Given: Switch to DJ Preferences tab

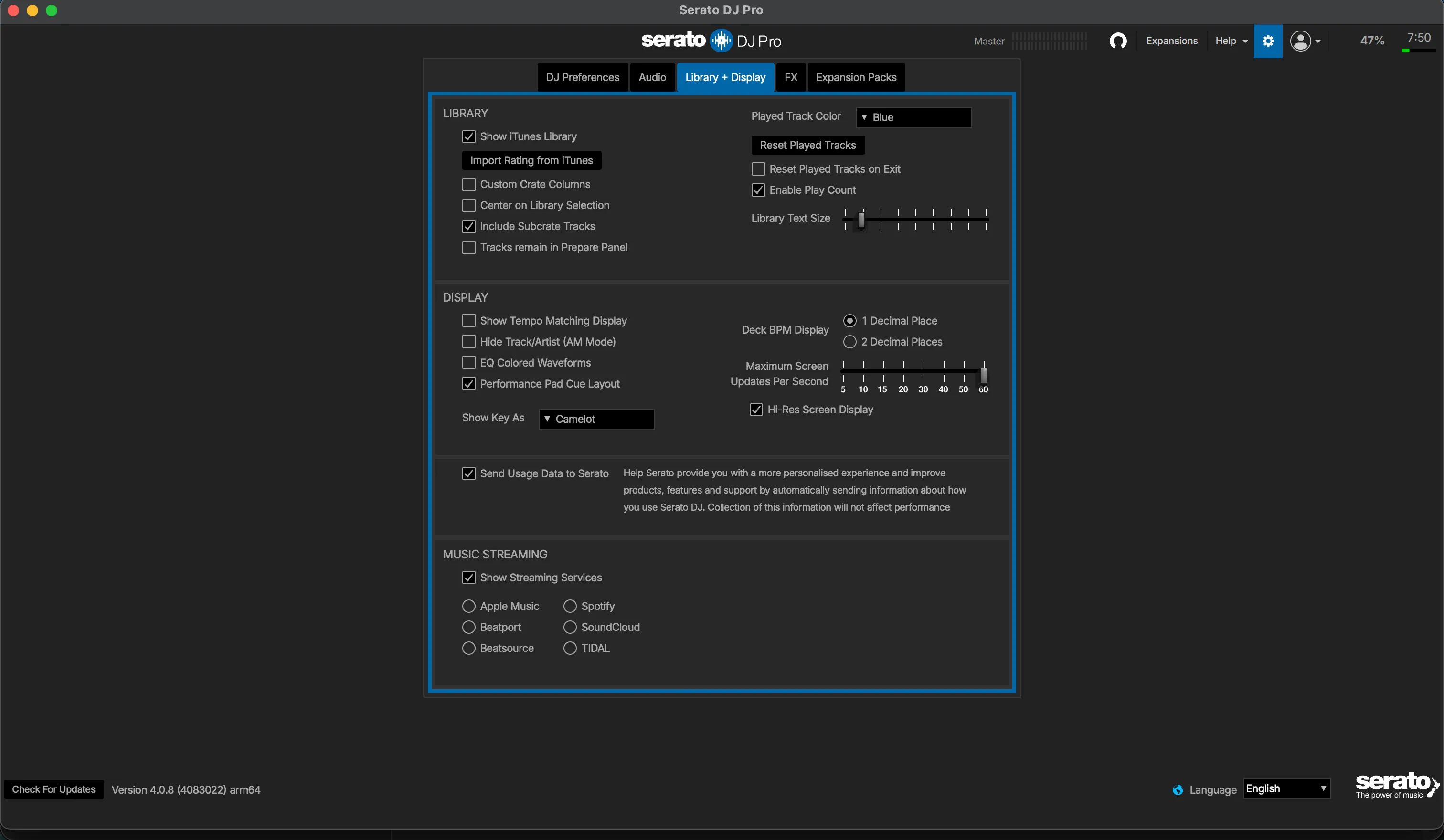Looking at the screenshot, I should [582, 77].
